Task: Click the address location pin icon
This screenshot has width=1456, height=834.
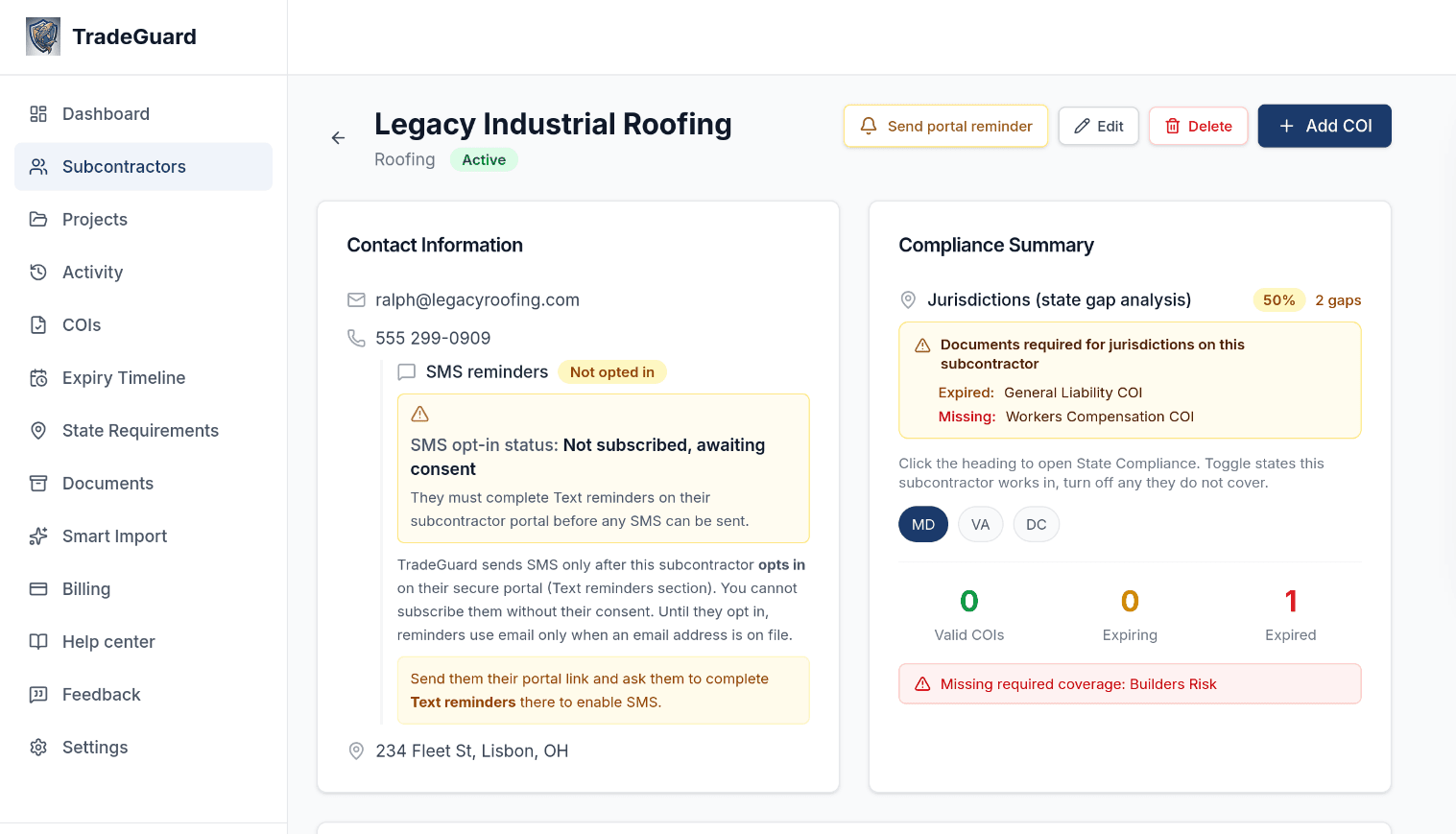Action: click(356, 751)
